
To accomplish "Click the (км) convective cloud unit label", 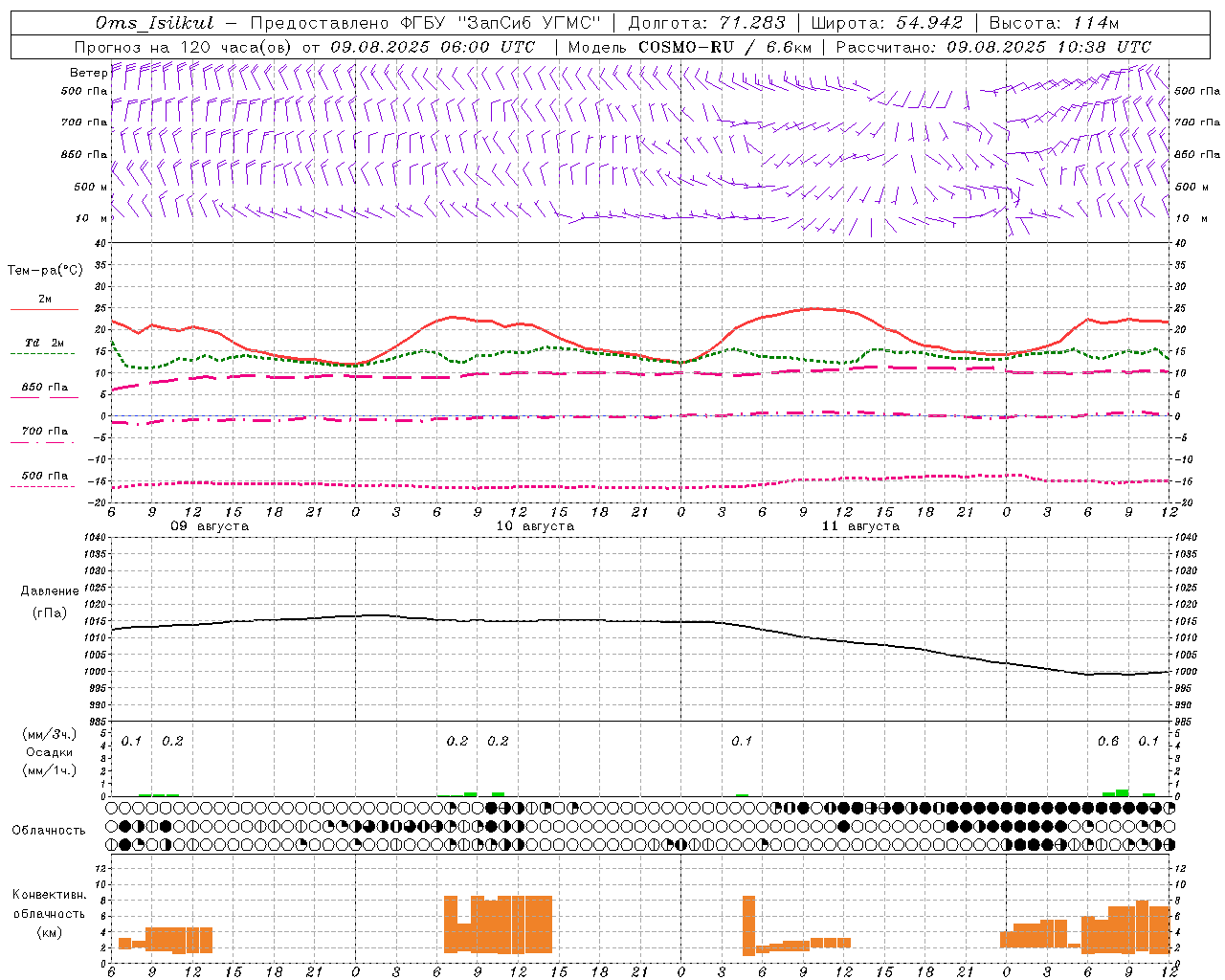I will click(49, 932).
